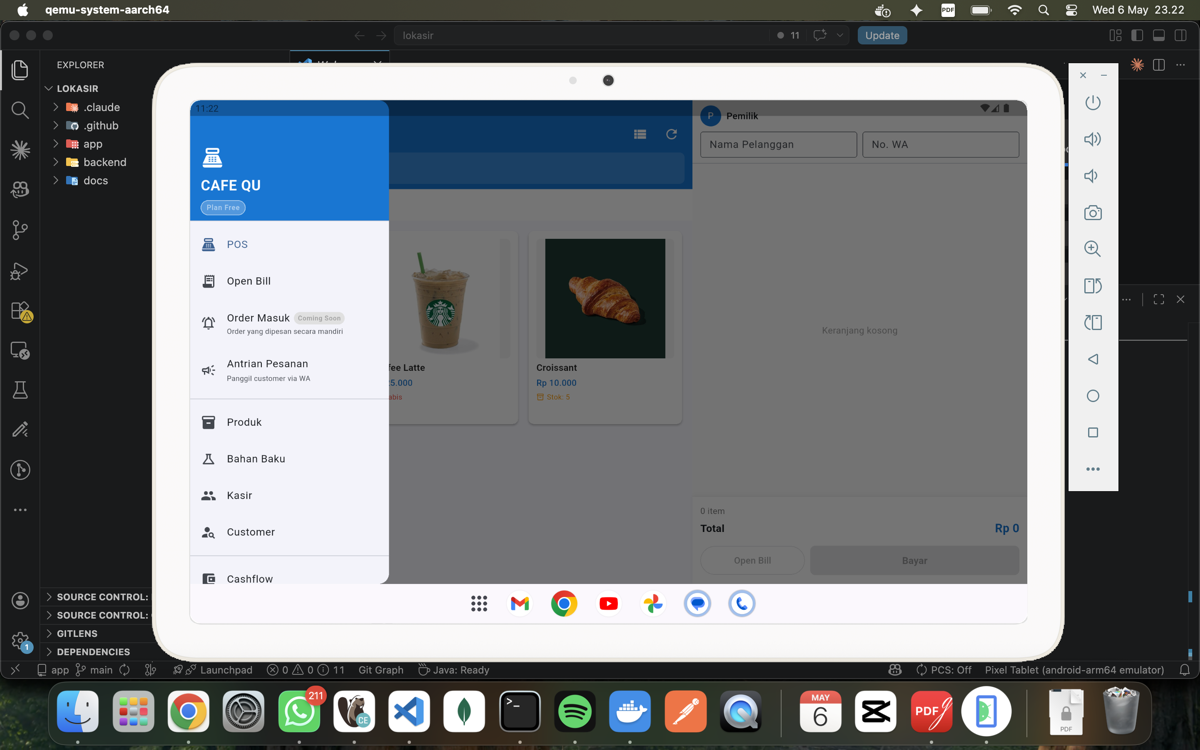
Task: Open WhatsApp from the macOS Dock
Action: pyautogui.click(x=299, y=712)
